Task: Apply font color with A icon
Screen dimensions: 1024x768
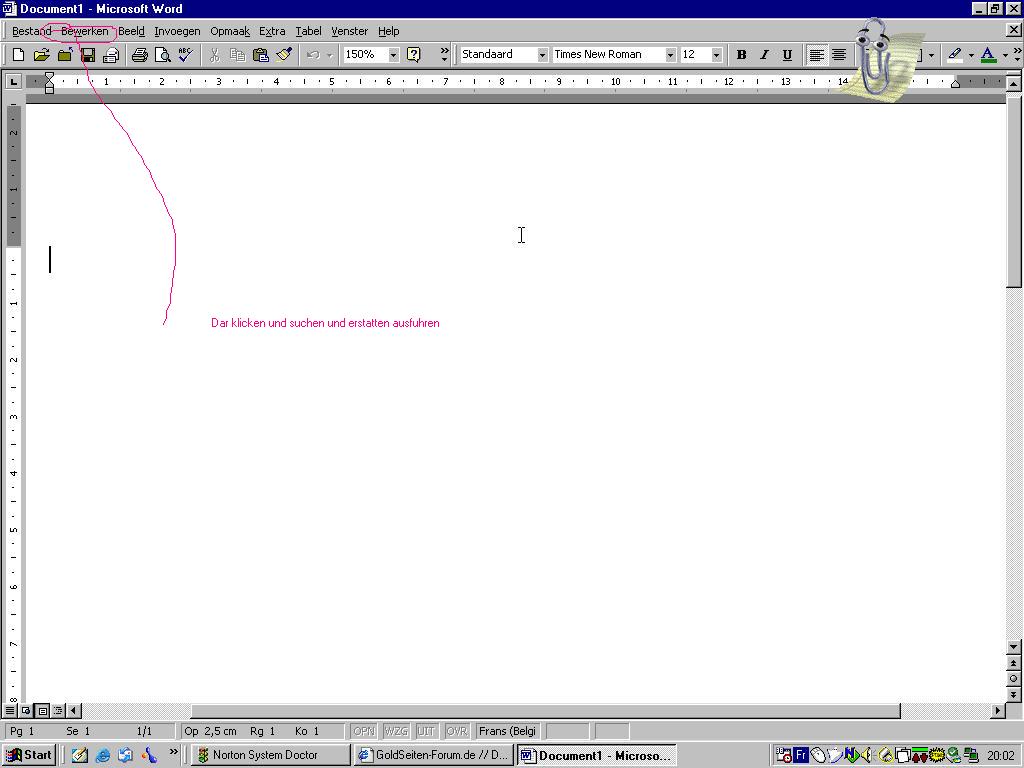Action: pyautogui.click(x=988, y=55)
